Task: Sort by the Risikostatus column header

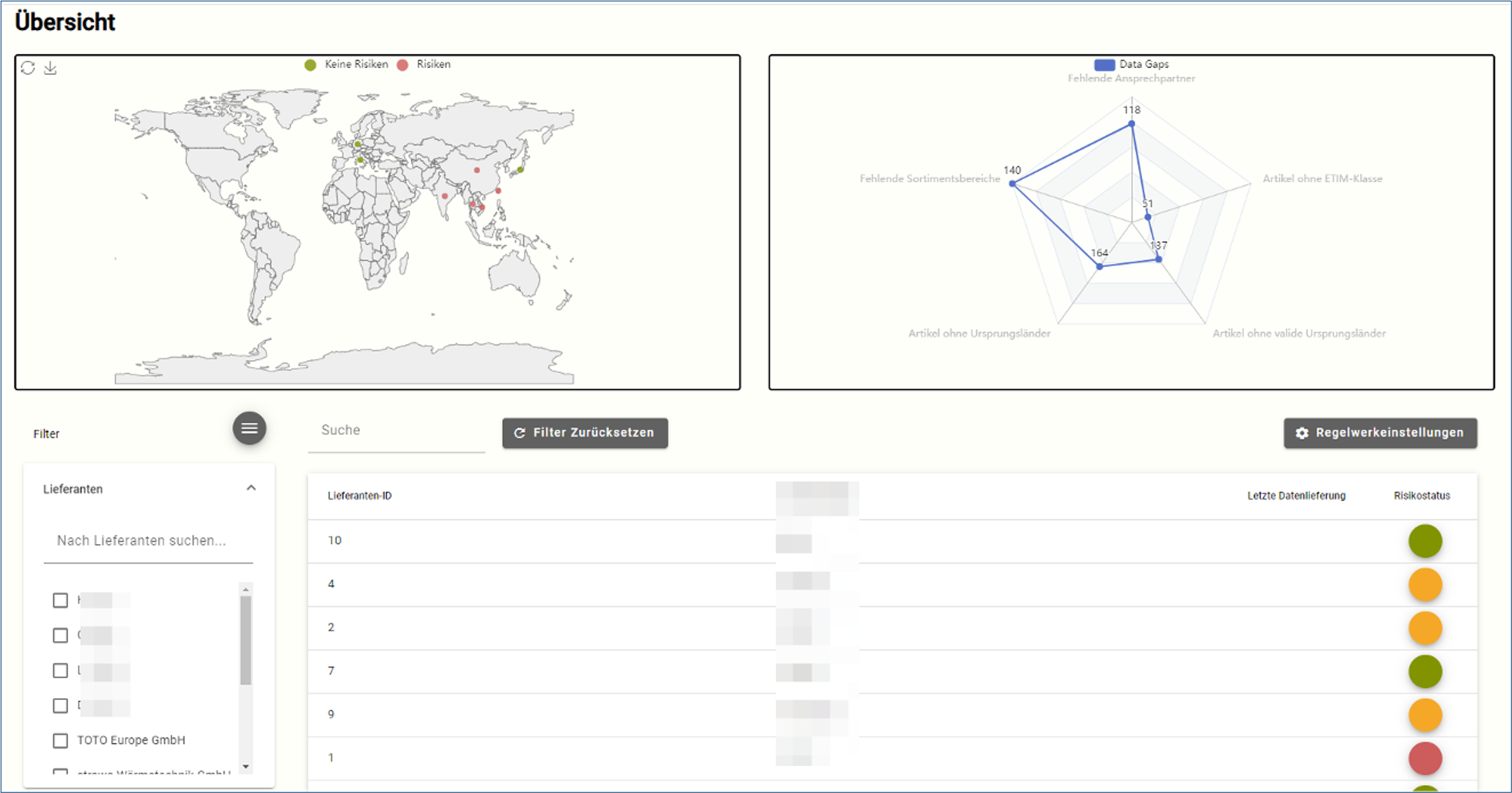Action: click(x=1422, y=496)
